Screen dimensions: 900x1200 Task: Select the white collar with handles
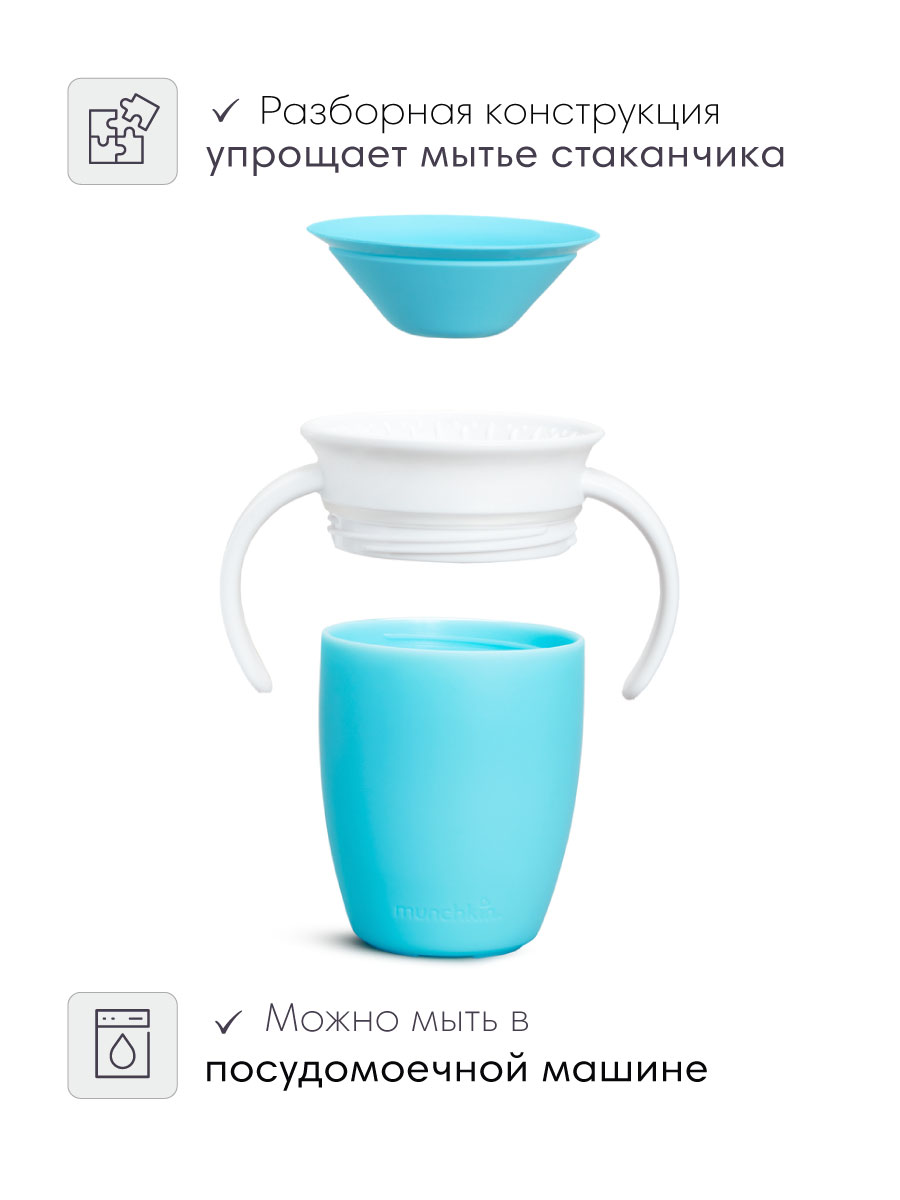click(452, 548)
